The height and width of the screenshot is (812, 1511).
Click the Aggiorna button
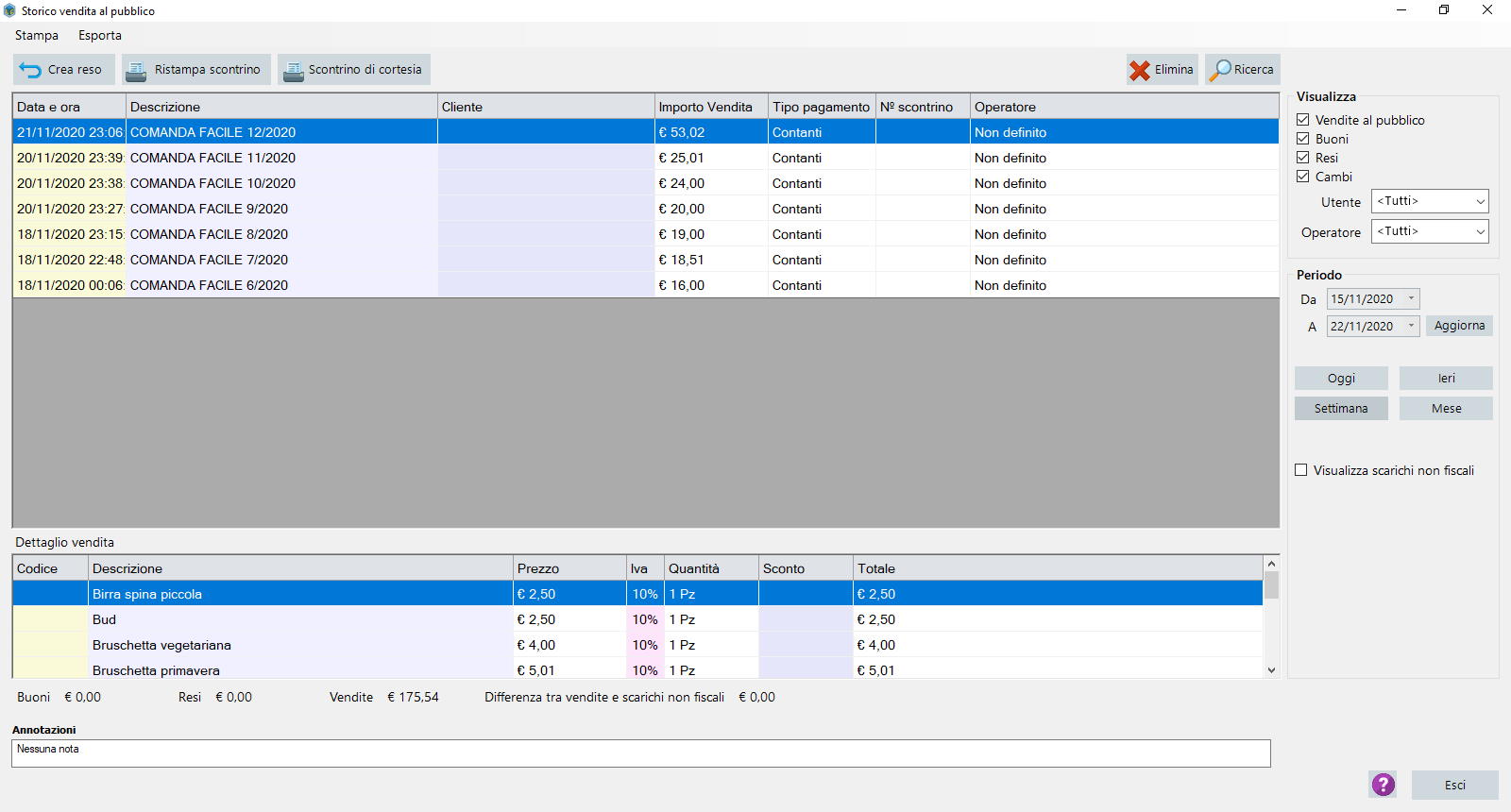[1459, 326]
